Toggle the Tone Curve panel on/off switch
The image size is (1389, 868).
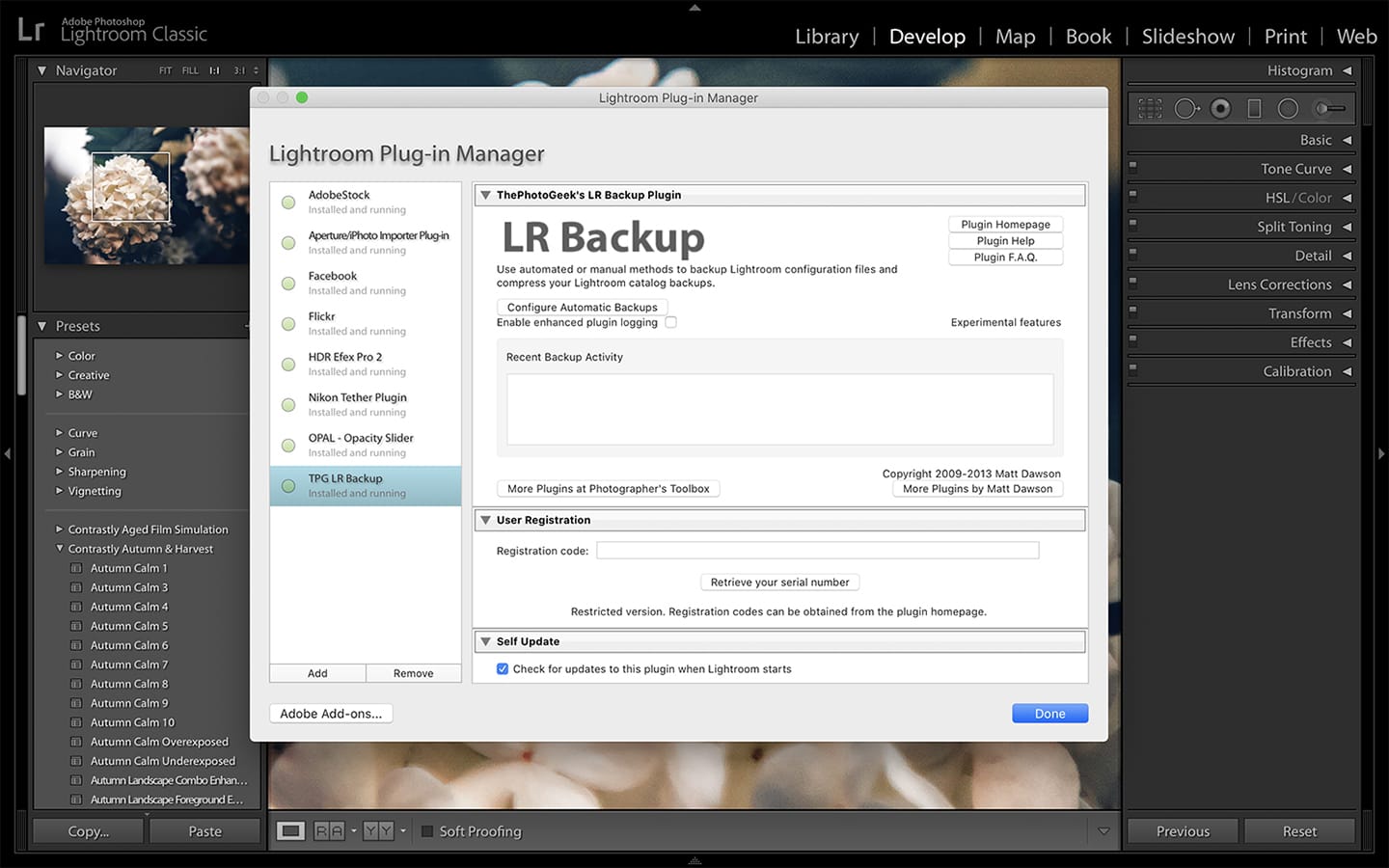coord(1133,166)
